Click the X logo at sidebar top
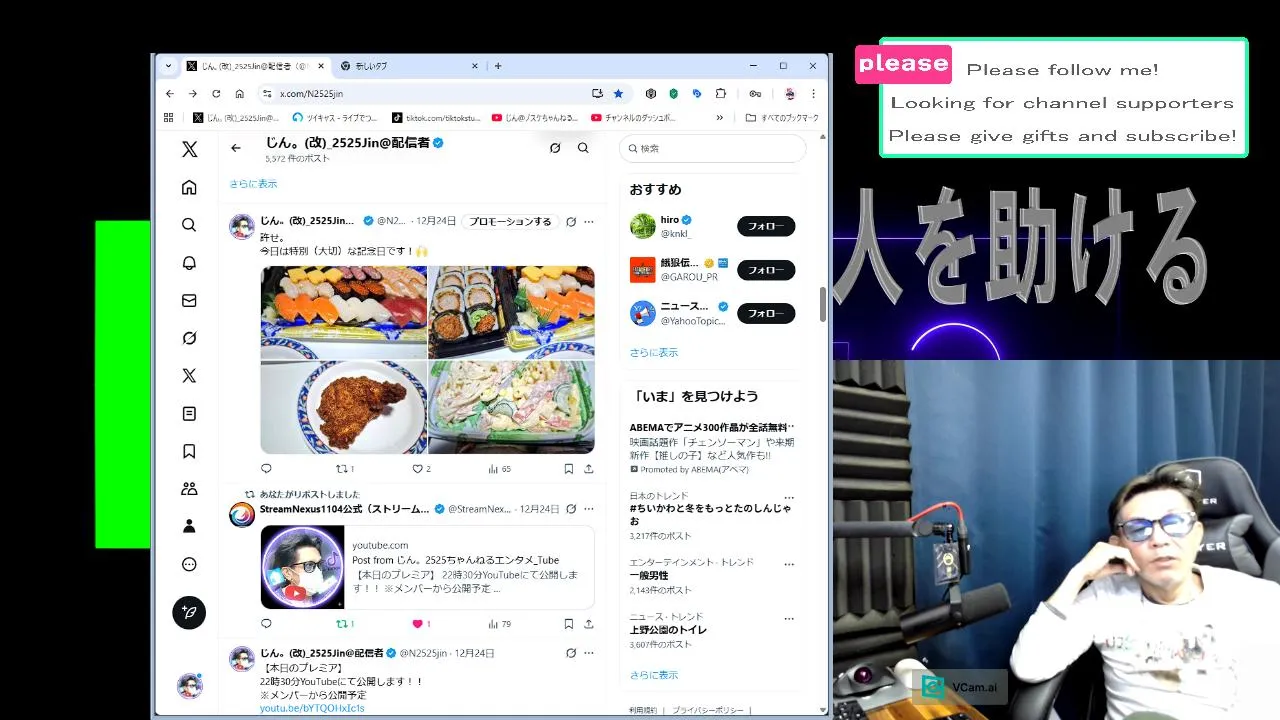The height and width of the screenshot is (720, 1280). (189, 149)
